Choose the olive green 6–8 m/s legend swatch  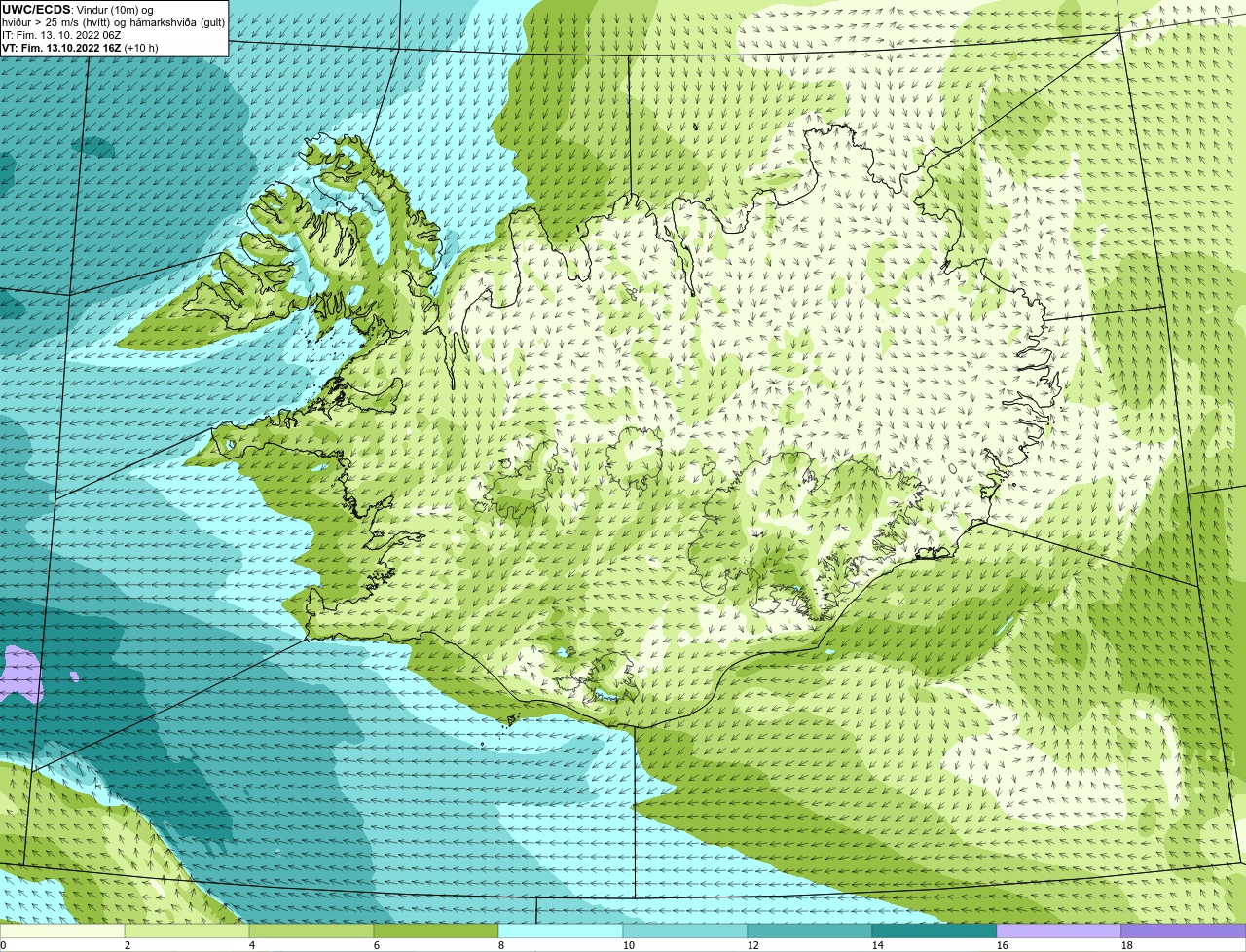click(436, 931)
